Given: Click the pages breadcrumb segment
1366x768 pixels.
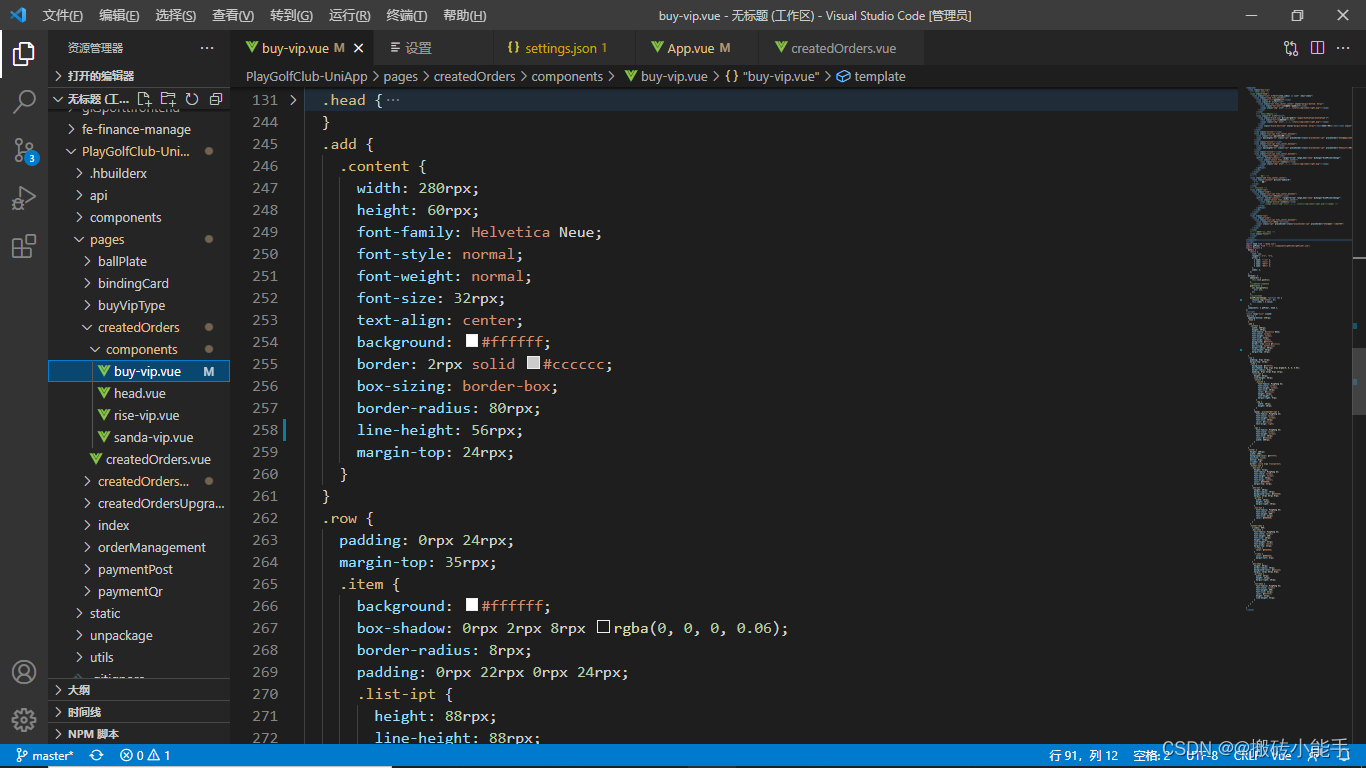Looking at the screenshot, I should point(400,76).
